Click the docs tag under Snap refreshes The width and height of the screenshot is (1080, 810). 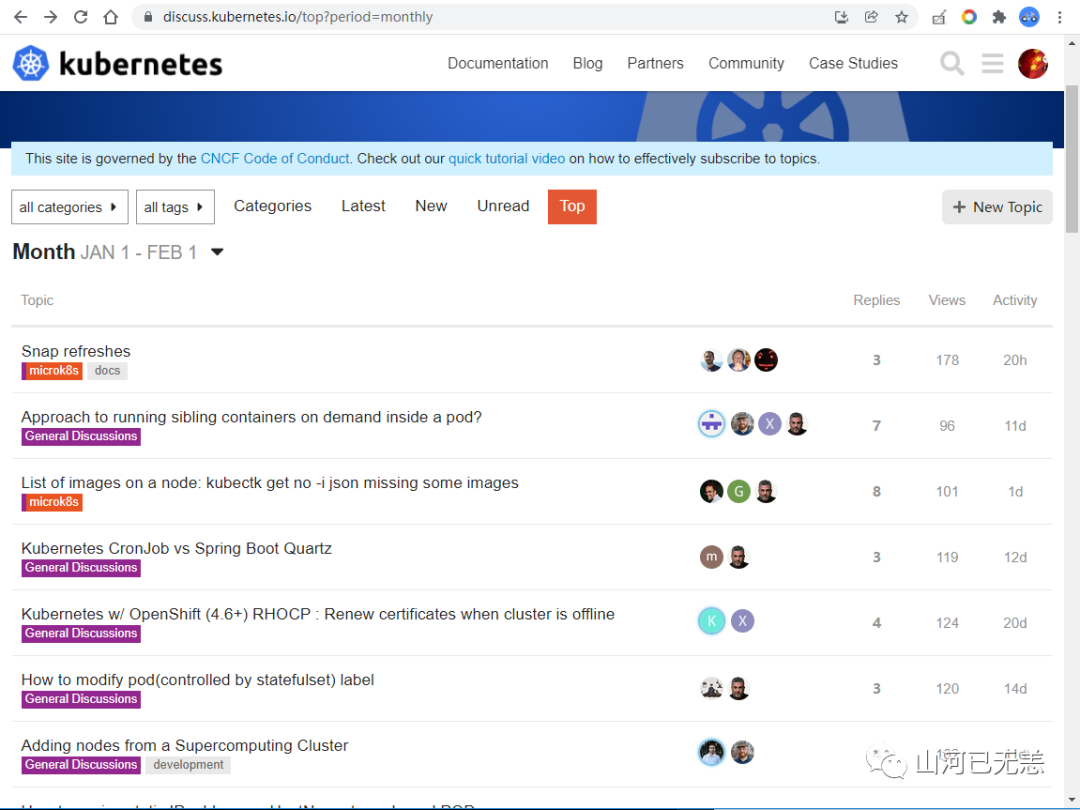click(107, 371)
